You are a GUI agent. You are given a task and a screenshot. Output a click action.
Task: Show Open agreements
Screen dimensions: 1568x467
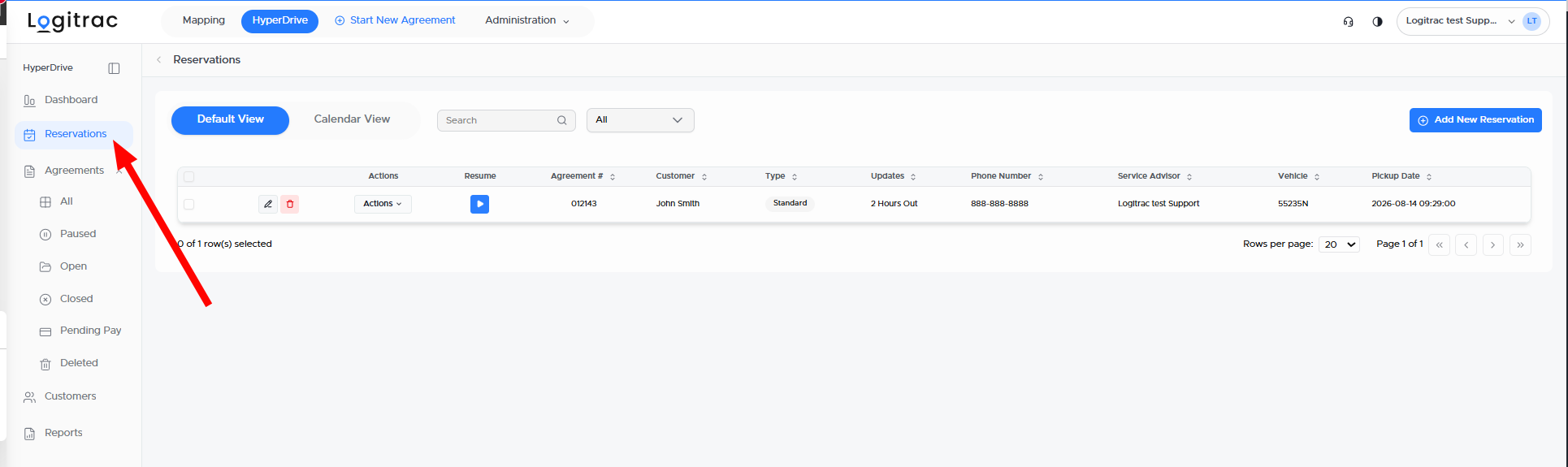click(x=73, y=266)
